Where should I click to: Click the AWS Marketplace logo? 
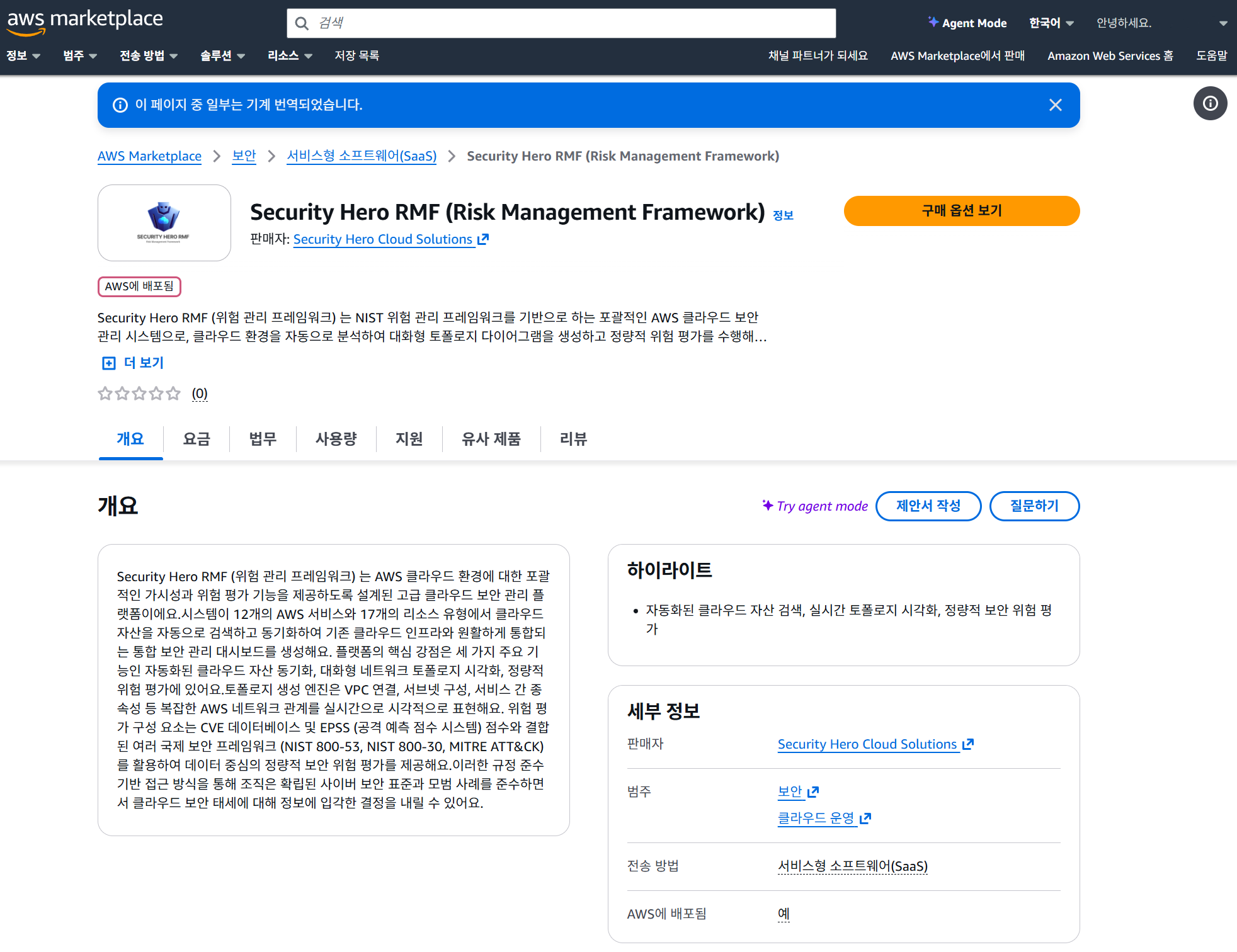[x=85, y=21]
